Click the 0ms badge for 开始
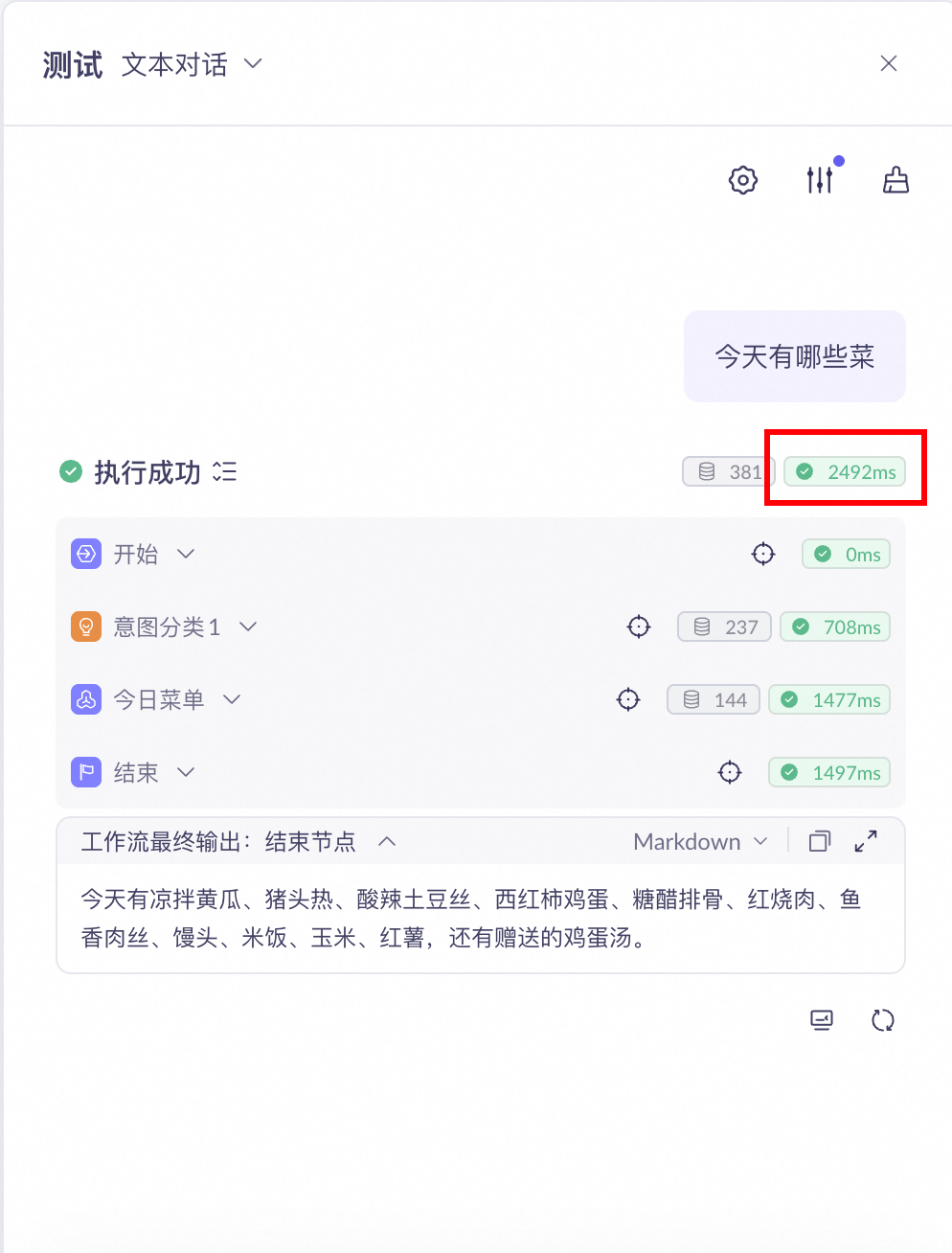 tap(847, 554)
